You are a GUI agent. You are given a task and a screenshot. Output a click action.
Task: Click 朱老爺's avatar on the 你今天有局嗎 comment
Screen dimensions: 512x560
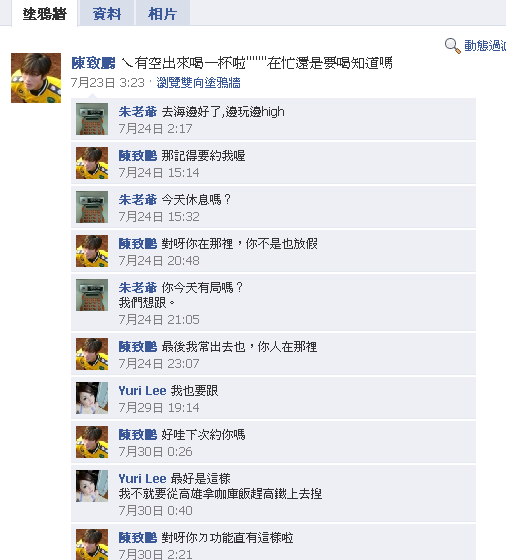[92, 295]
